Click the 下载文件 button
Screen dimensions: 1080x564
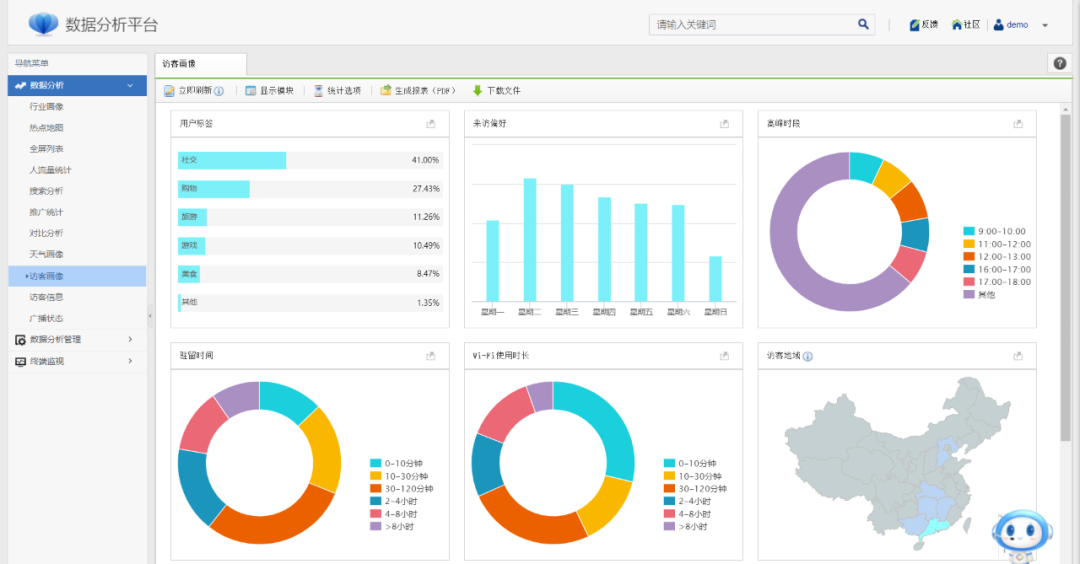tap(497, 90)
